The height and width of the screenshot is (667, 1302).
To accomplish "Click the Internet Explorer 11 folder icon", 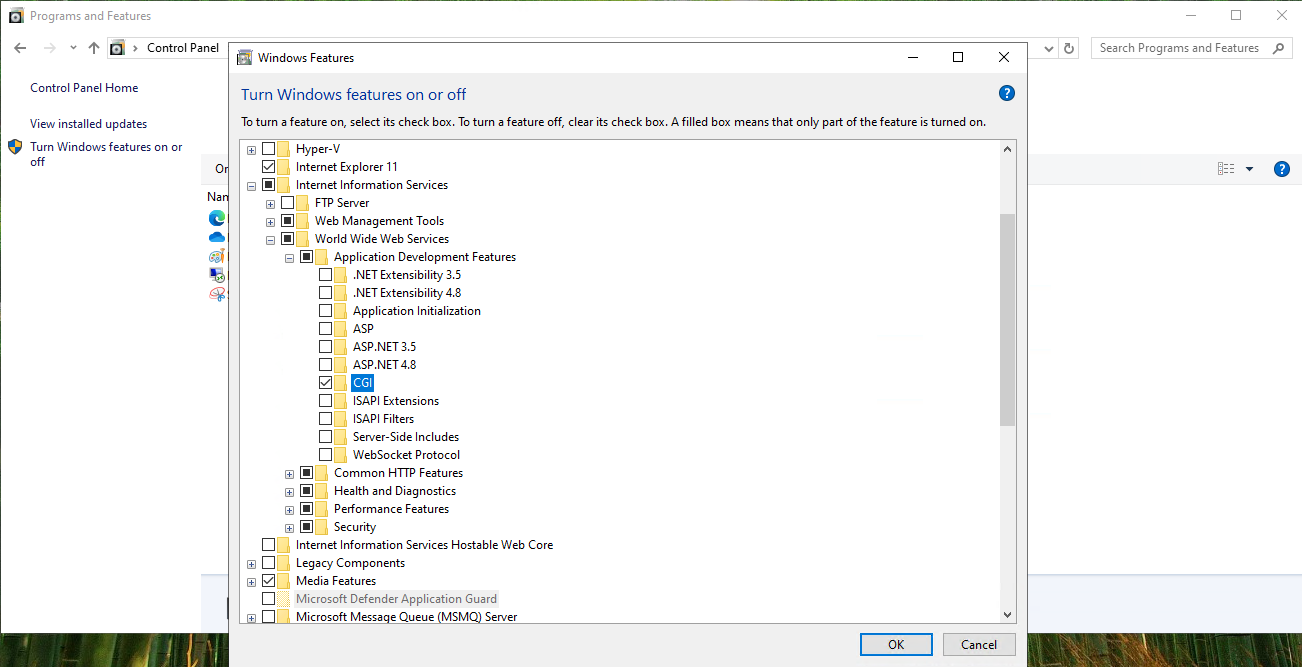I will pyautogui.click(x=284, y=167).
